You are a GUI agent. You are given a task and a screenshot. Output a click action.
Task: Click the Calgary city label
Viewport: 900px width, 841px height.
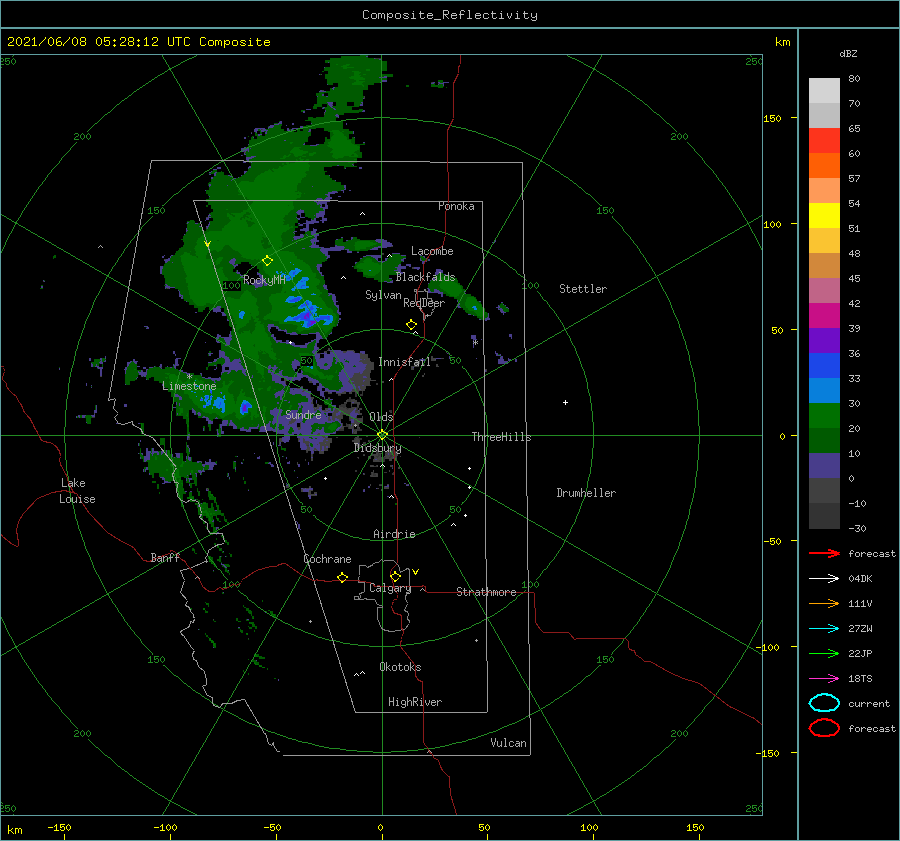(390, 588)
